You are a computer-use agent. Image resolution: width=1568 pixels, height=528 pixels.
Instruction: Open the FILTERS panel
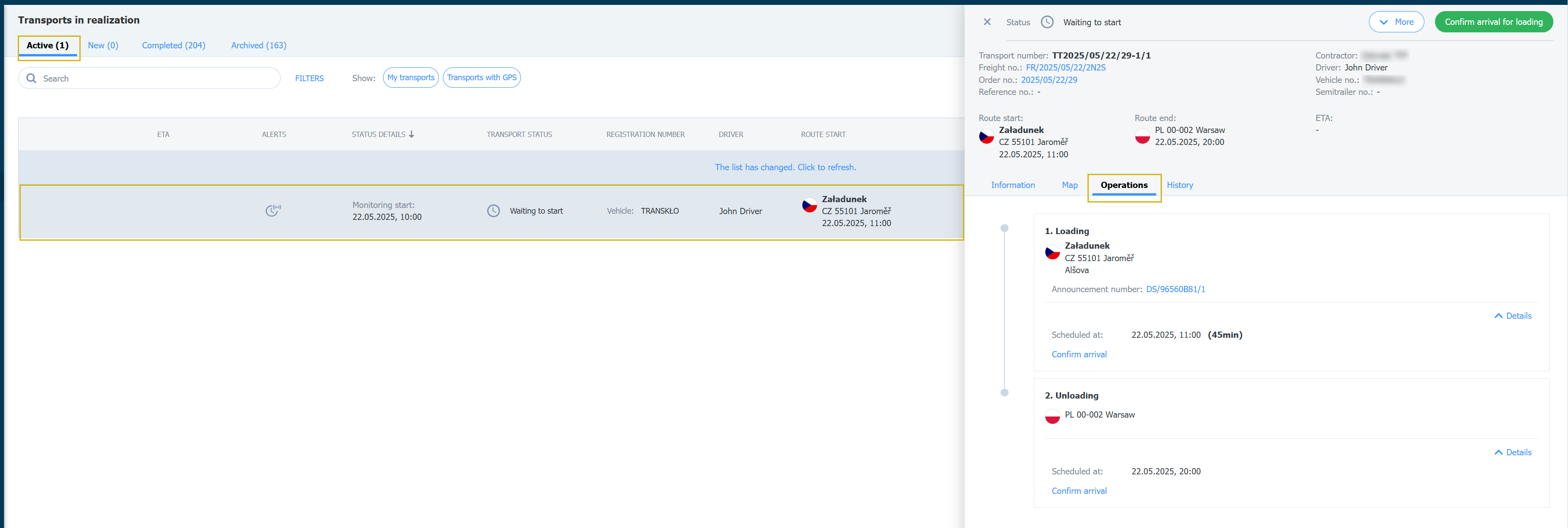pyautogui.click(x=309, y=78)
